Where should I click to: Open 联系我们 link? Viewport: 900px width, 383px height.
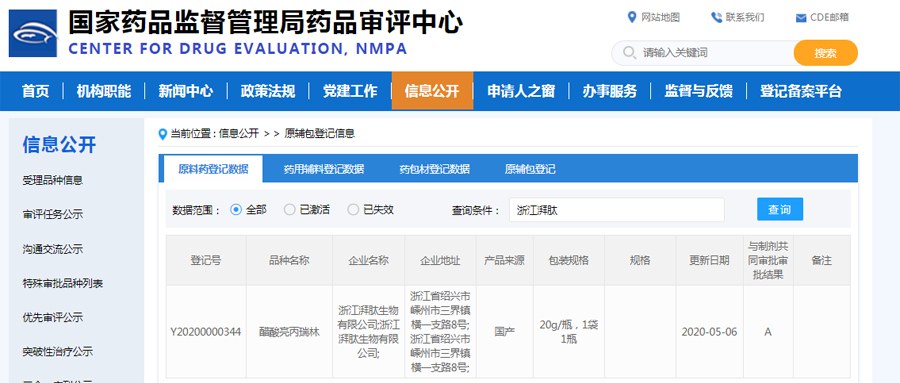click(745, 17)
